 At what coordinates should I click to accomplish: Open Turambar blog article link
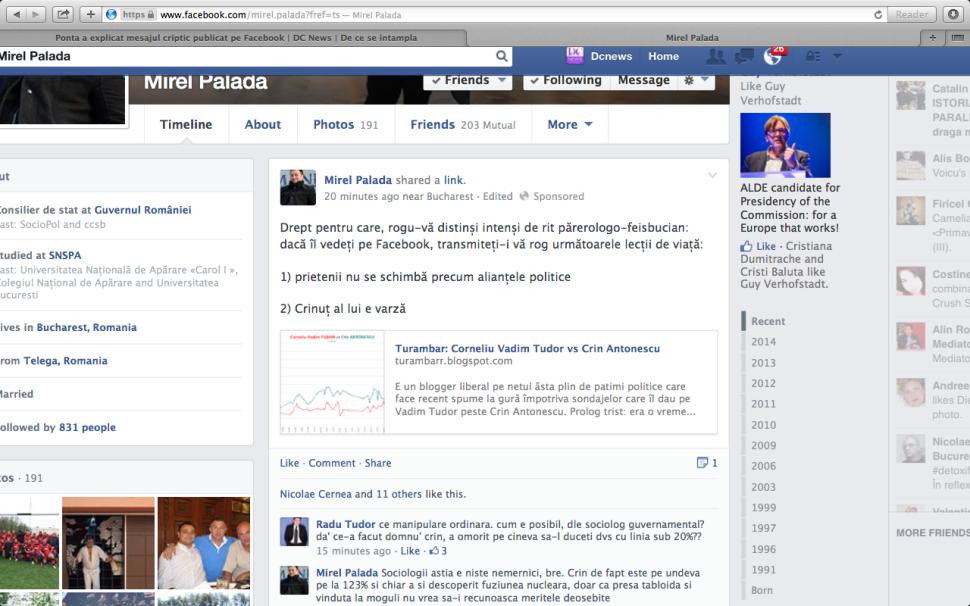(x=527, y=348)
